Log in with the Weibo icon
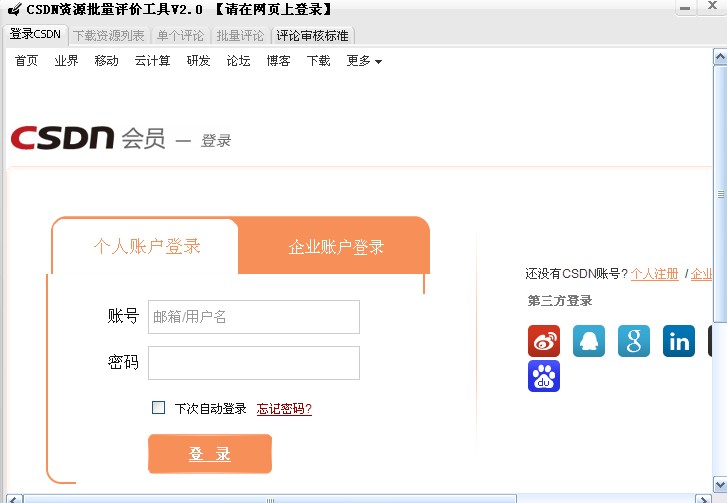Image resolution: width=727 pixels, height=503 pixels. point(544,341)
